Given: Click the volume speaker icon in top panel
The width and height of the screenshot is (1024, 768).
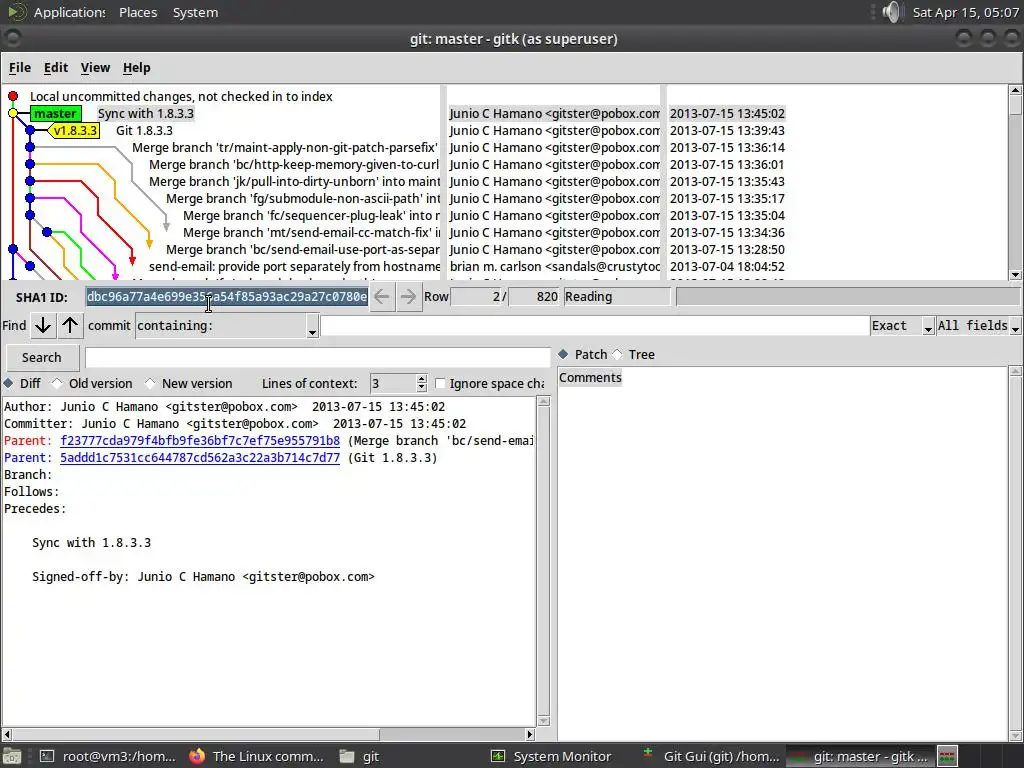Looking at the screenshot, I should 892,12.
